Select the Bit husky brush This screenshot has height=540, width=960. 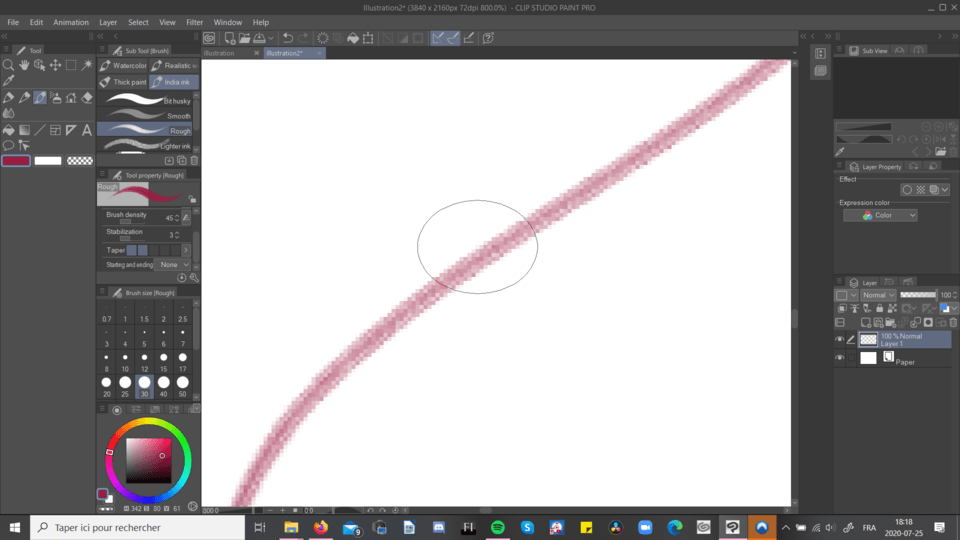click(145, 100)
